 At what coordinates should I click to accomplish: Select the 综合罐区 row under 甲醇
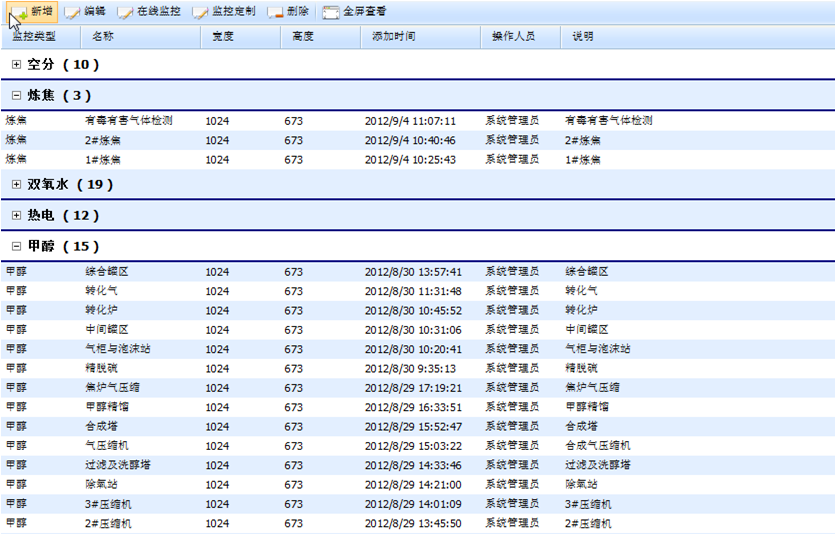coord(107,272)
